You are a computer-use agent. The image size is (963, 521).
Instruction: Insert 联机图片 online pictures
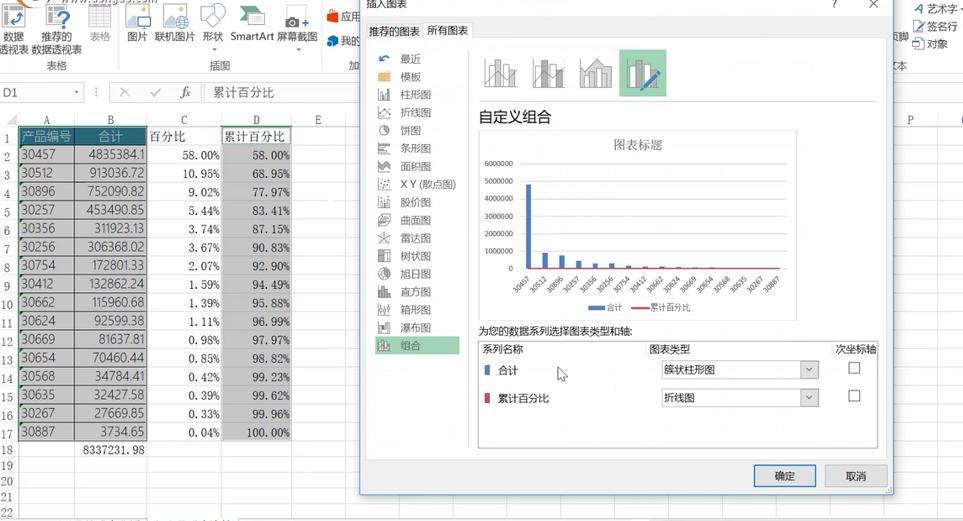point(175,23)
